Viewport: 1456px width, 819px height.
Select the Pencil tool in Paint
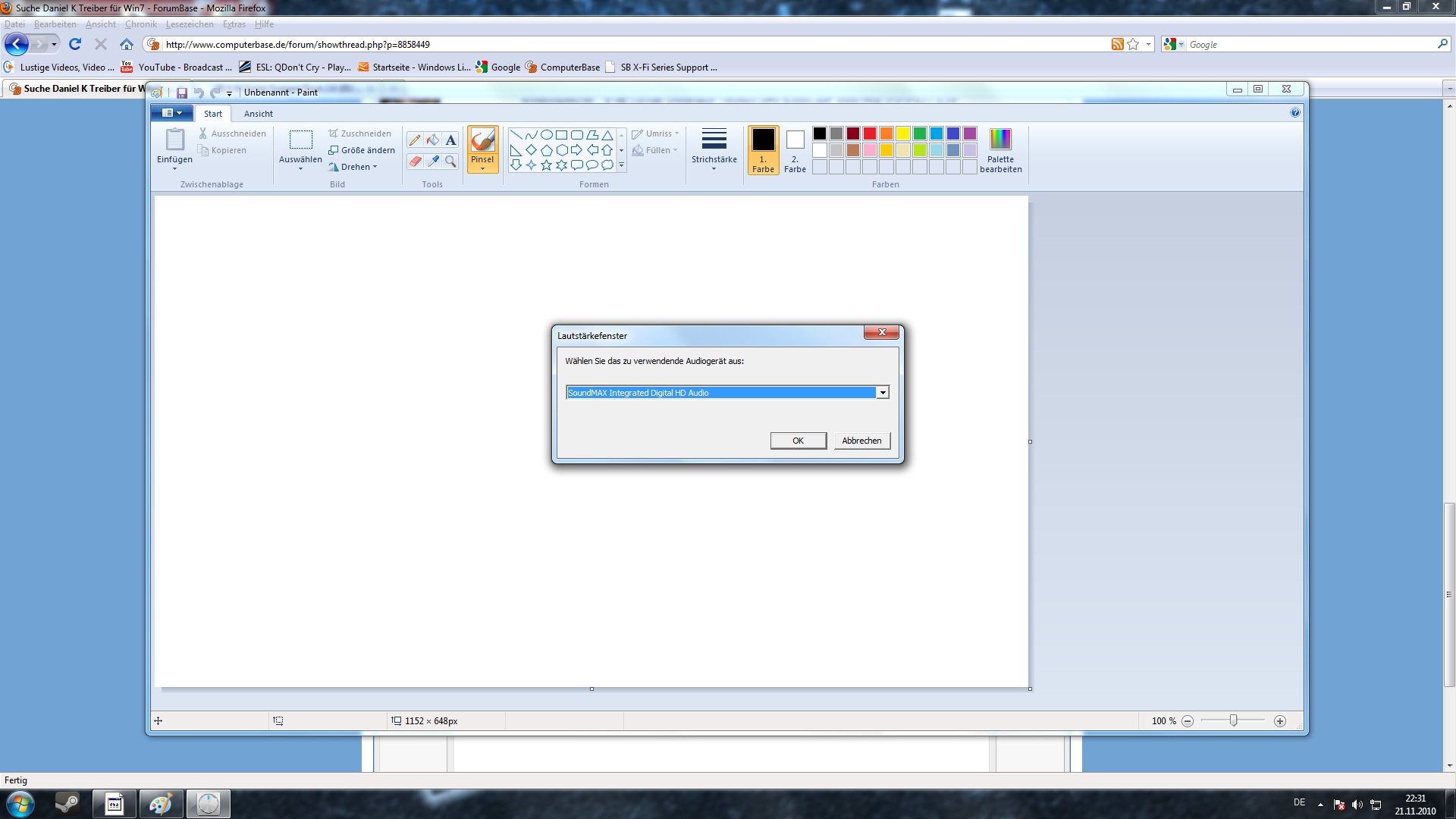tap(415, 140)
